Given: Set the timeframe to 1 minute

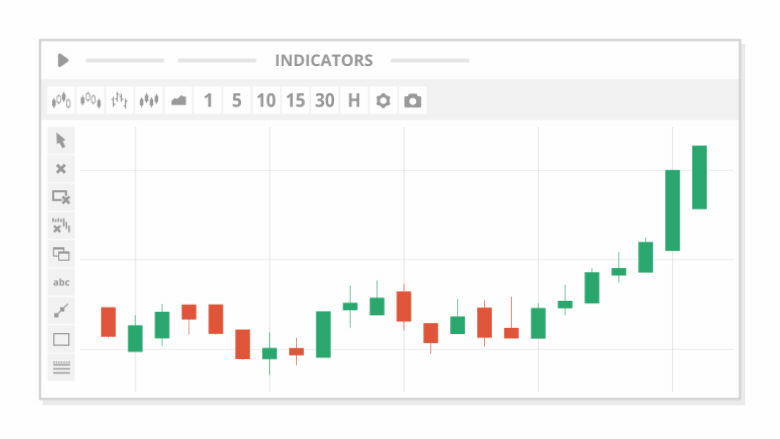Looking at the screenshot, I should 208,100.
